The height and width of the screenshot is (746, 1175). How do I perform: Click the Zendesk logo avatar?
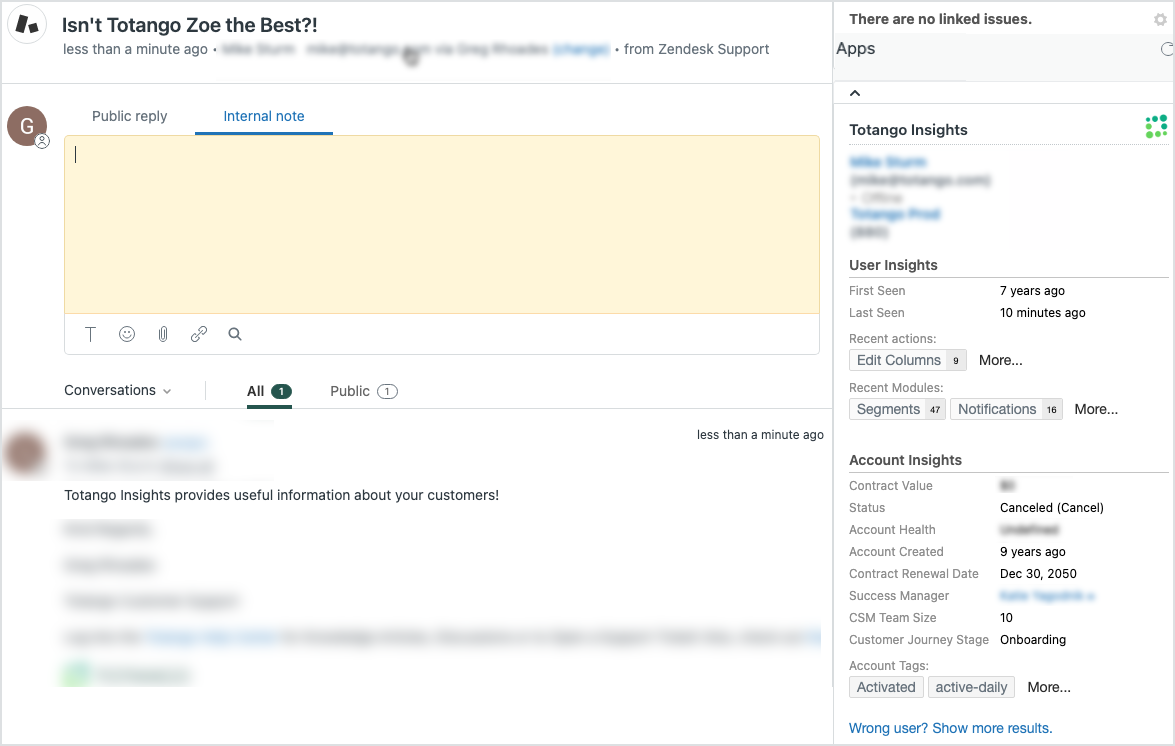tap(28, 25)
